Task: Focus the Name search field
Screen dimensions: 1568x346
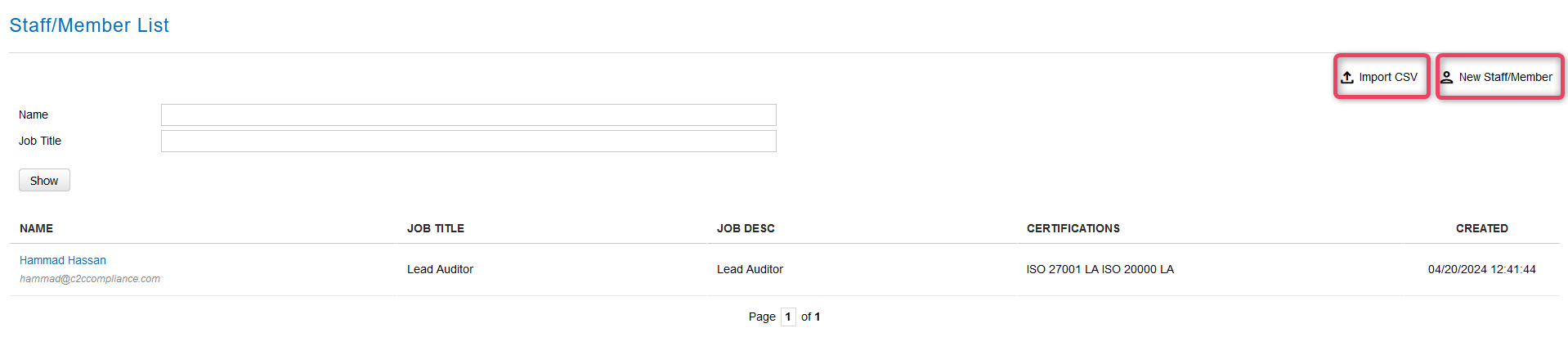Action: click(468, 115)
